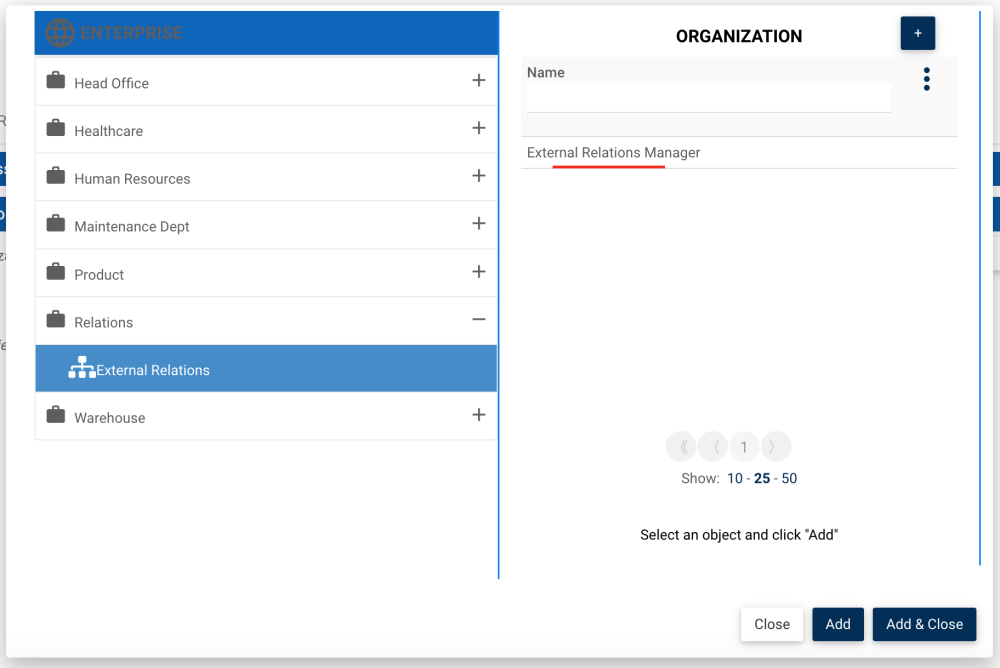The height and width of the screenshot is (668, 1000).
Task: Select the Human Resources row label
Action: [132, 179]
